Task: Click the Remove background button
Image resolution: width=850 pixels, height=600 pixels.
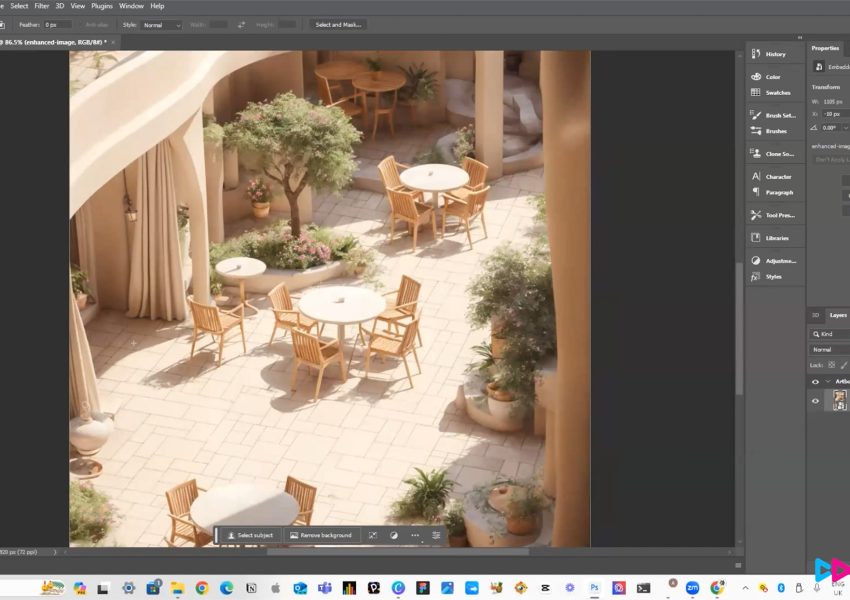Action: (x=320, y=535)
